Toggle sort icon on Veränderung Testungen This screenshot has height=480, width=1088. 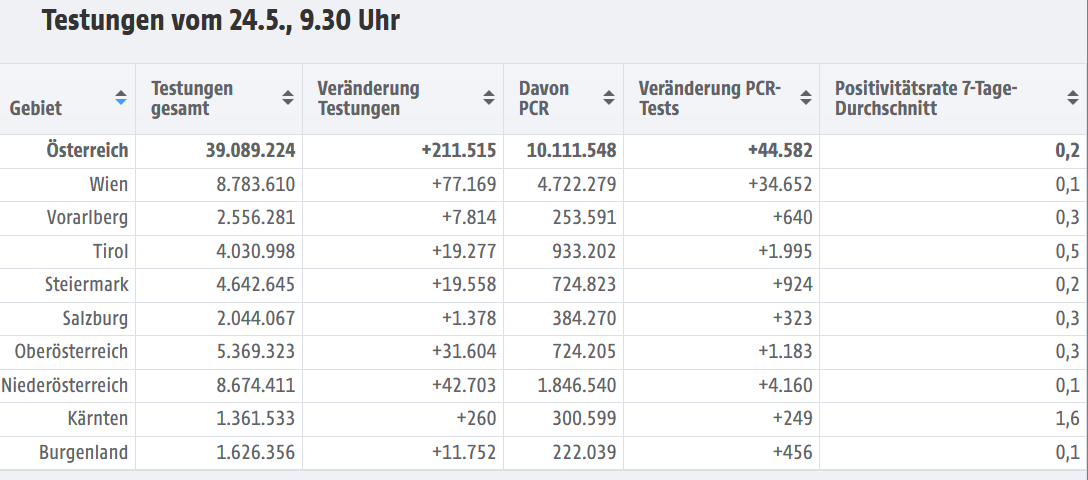(489, 98)
